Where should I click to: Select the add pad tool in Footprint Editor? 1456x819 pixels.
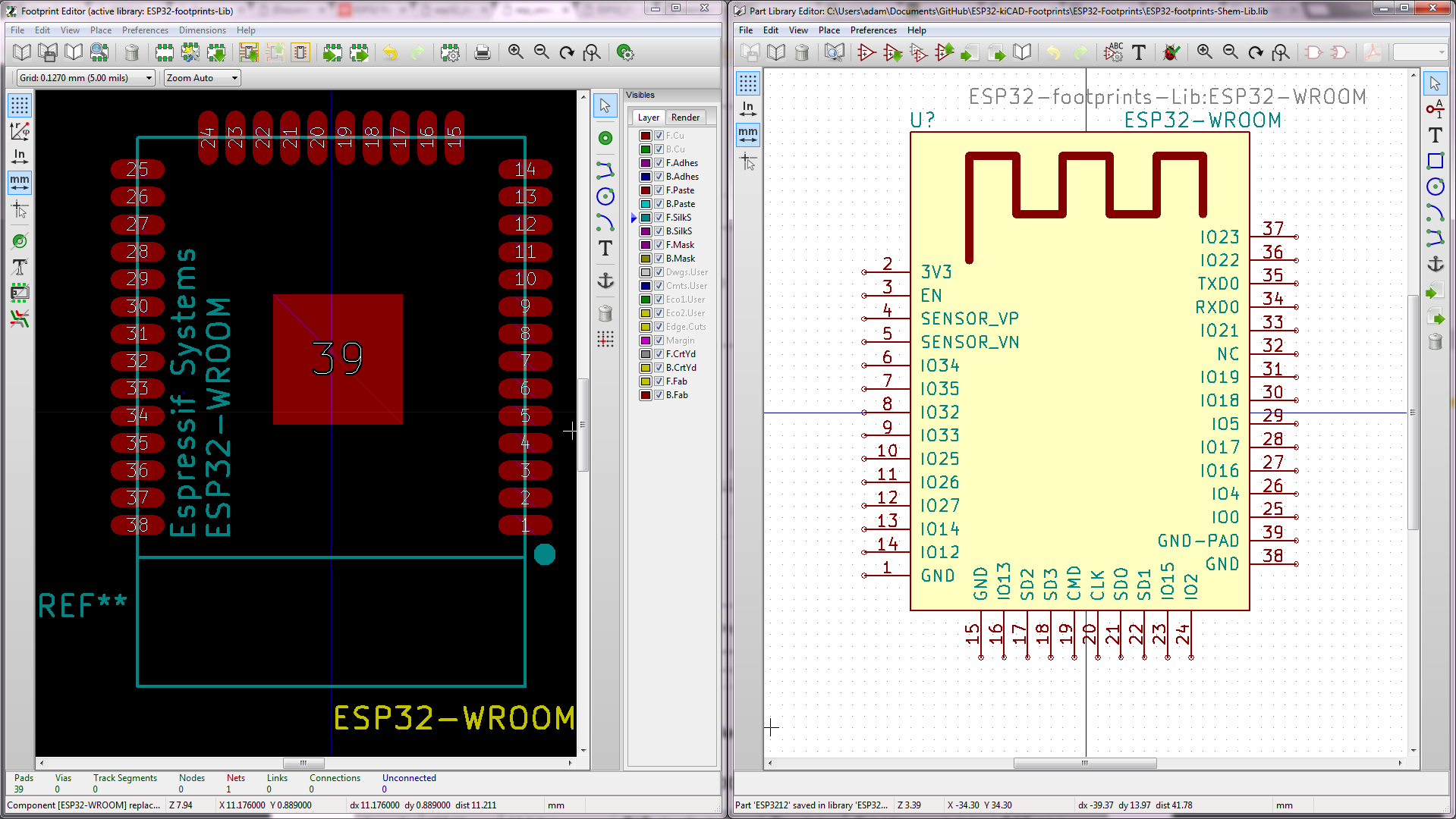point(605,138)
